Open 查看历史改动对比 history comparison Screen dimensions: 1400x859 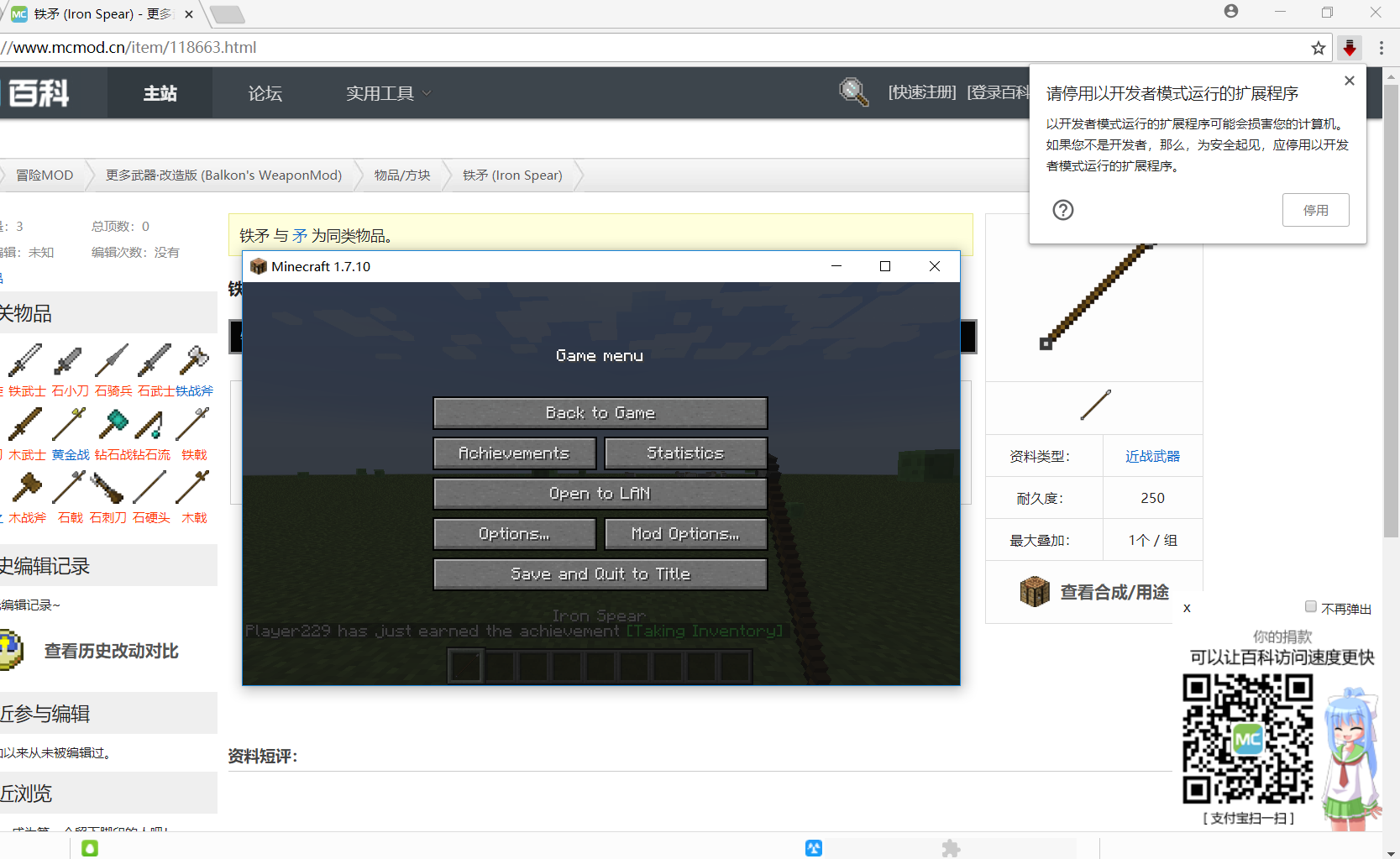click(x=112, y=652)
